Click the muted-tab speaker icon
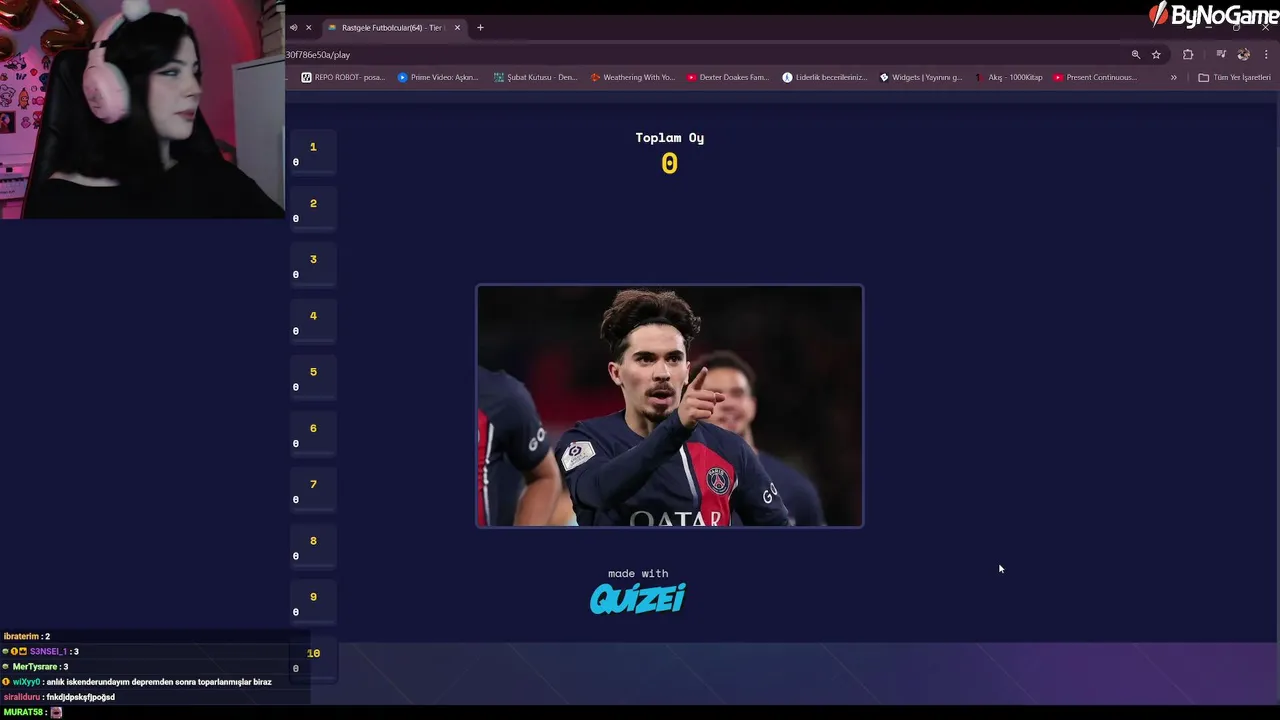The width and height of the screenshot is (1280, 720). 293,28
